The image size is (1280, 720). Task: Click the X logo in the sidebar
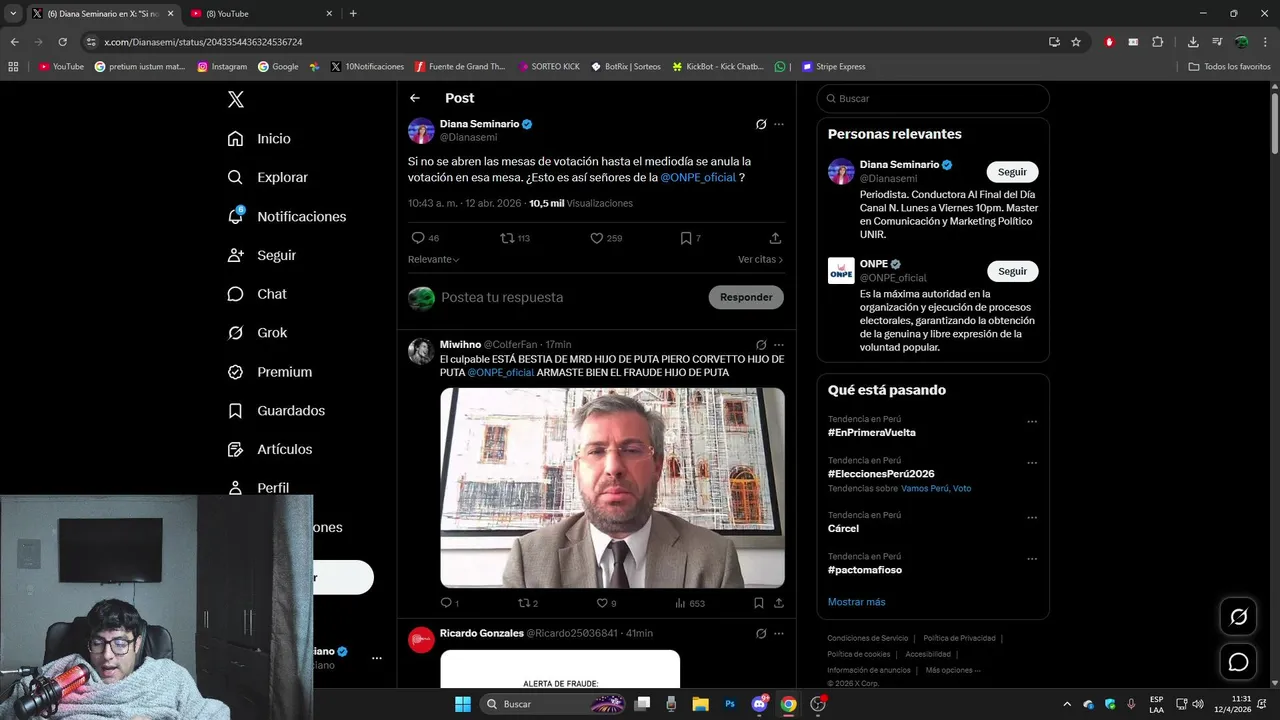click(x=236, y=99)
